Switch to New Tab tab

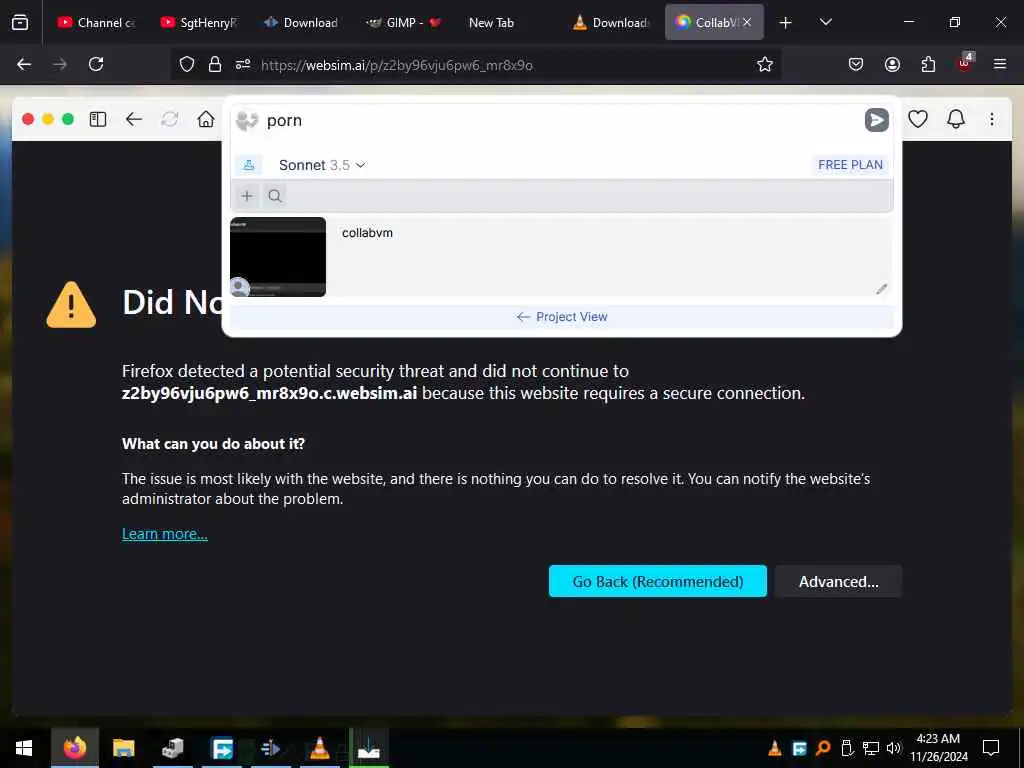(508, 22)
